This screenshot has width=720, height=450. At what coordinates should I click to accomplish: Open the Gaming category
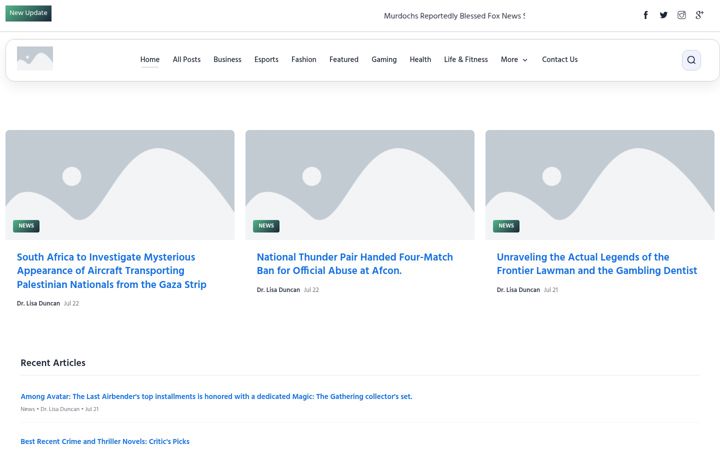[384, 59]
